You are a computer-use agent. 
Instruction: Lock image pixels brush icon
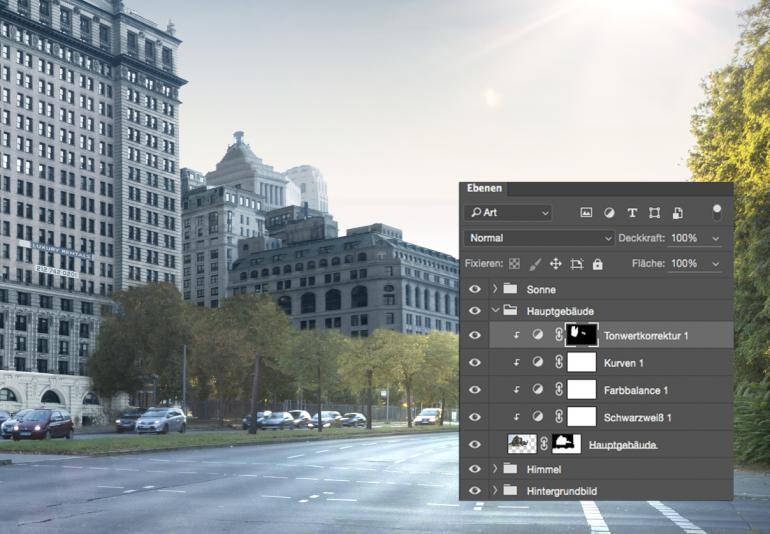pyautogui.click(x=535, y=264)
